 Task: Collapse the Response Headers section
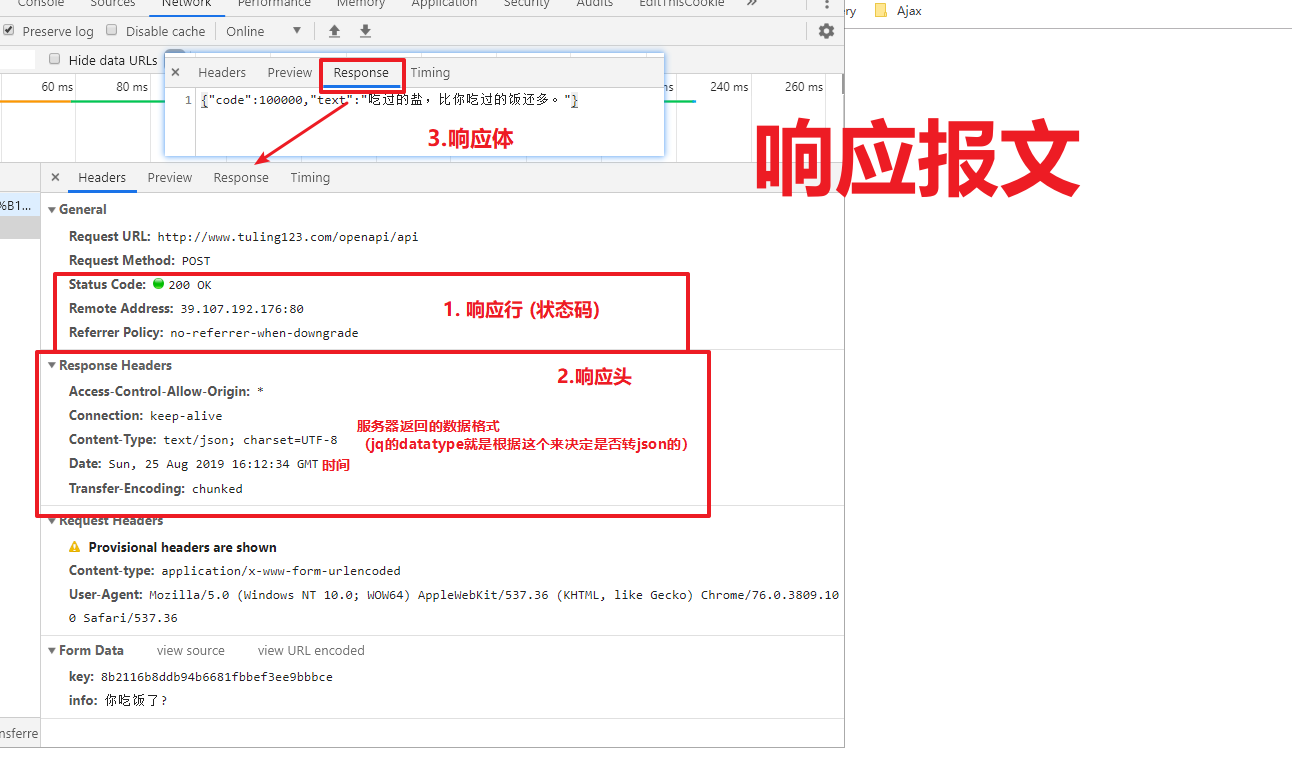coord(53,365)
